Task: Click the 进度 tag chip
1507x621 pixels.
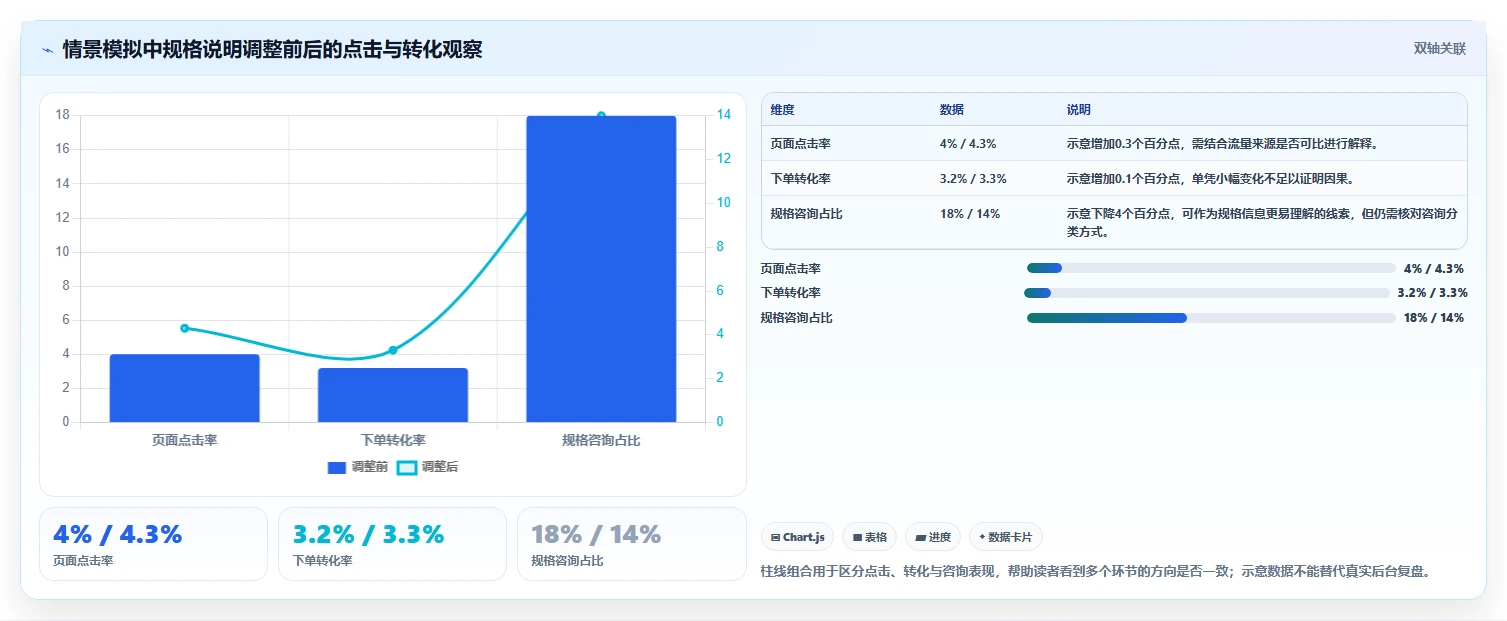Action: (933, 537)
